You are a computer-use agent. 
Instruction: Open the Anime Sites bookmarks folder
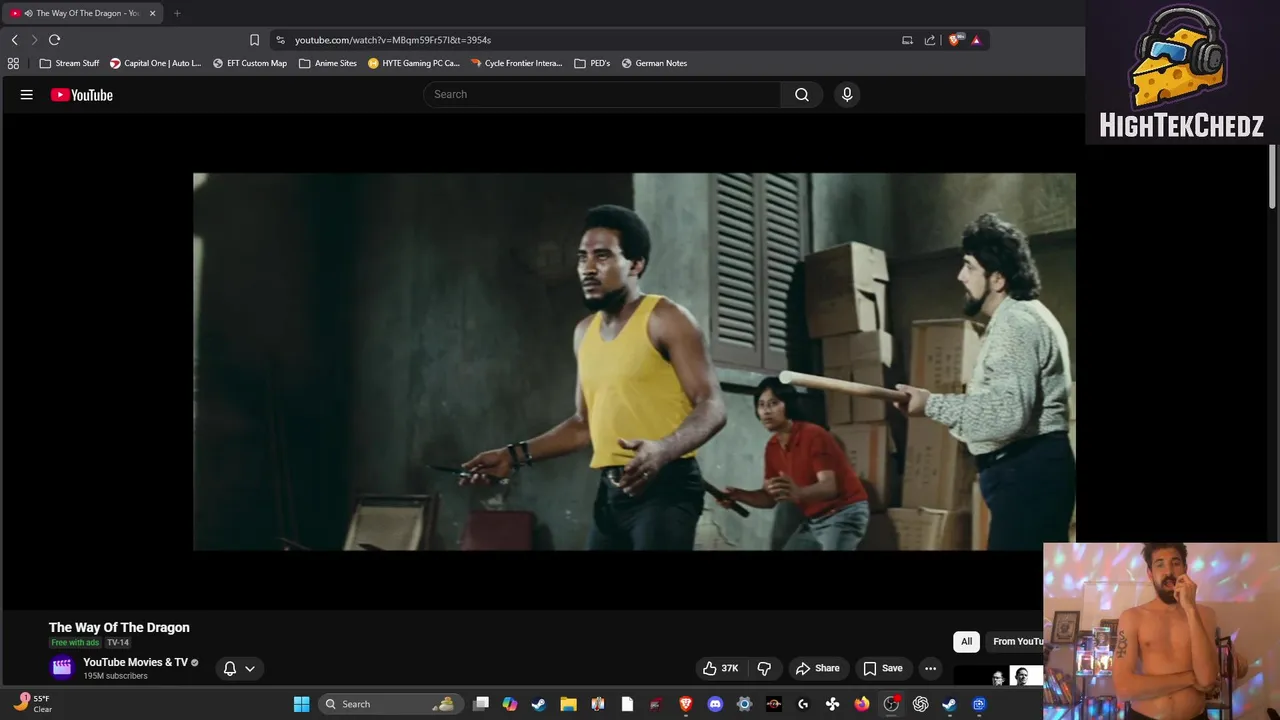coord(328,63)
